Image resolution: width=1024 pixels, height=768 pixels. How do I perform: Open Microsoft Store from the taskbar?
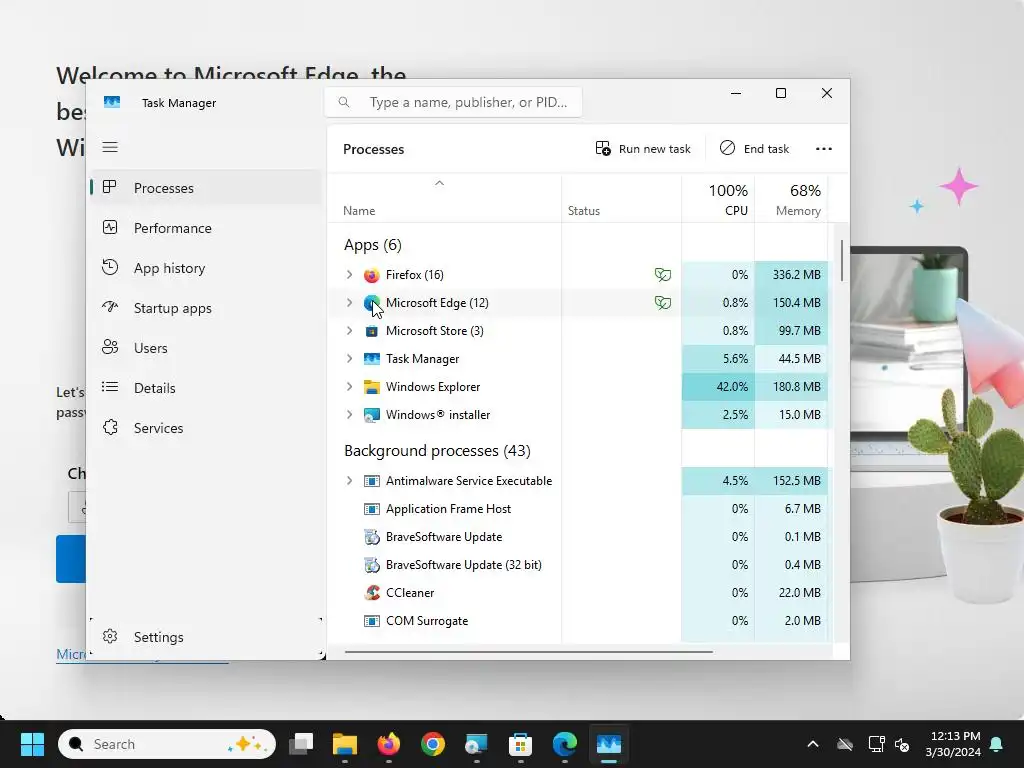click(520, 744)
